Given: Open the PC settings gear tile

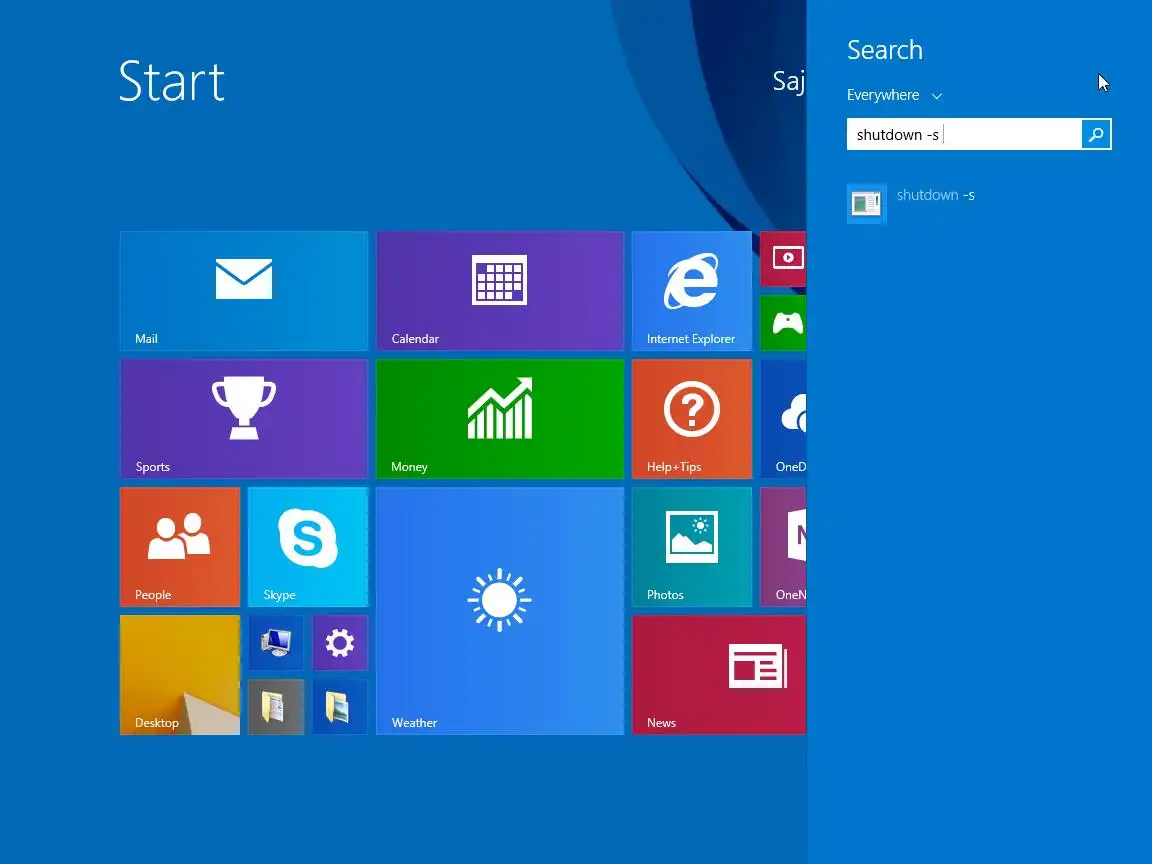Looking at the screenshot, I should [x=339, y=642].
